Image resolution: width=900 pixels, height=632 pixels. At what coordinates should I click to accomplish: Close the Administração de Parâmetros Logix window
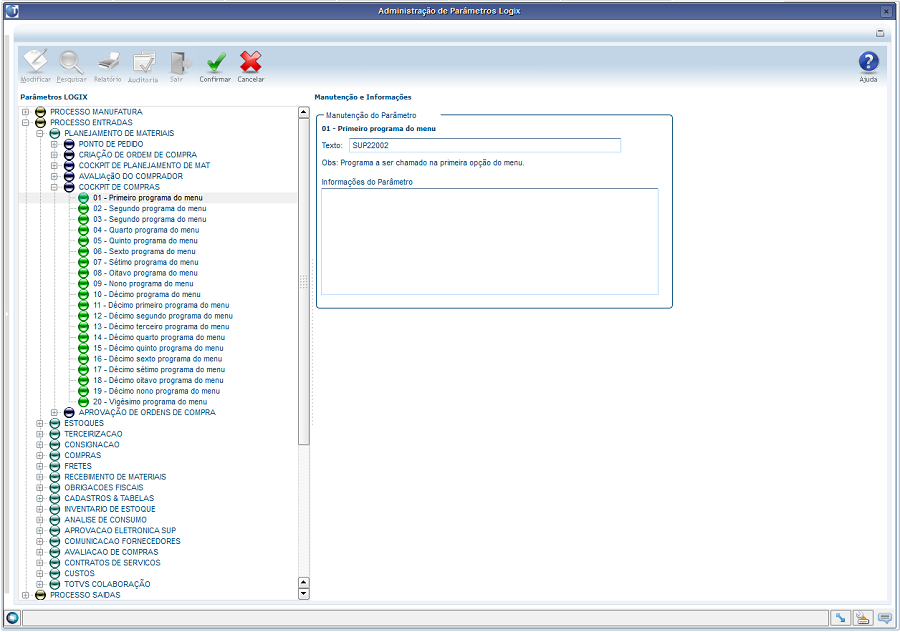[886, 11]
